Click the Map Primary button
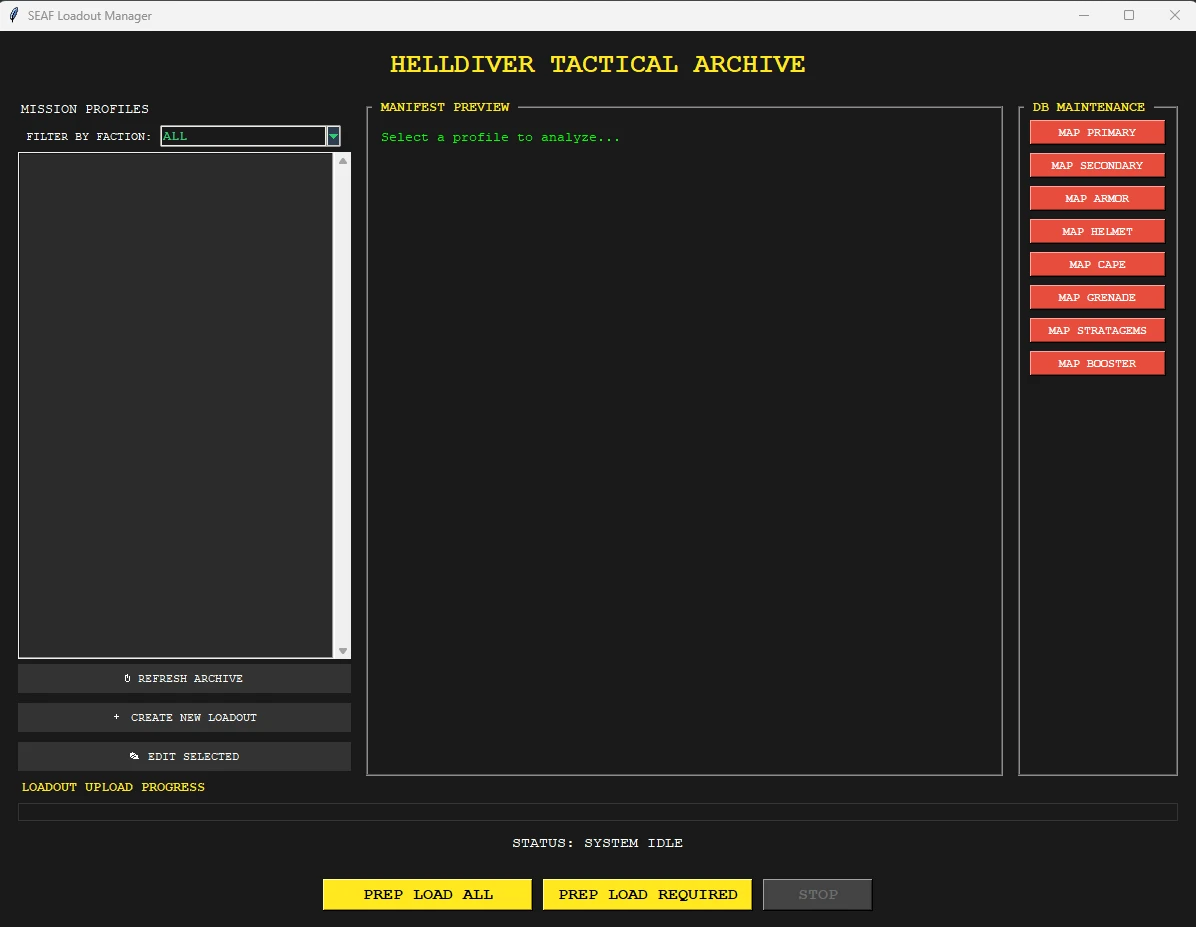Viewport: 1196px width, 927px height. [1097, 132]
